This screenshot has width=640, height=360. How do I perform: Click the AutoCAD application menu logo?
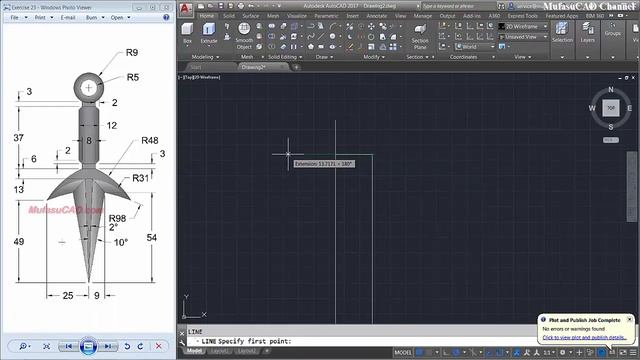(x=186, y=9)
